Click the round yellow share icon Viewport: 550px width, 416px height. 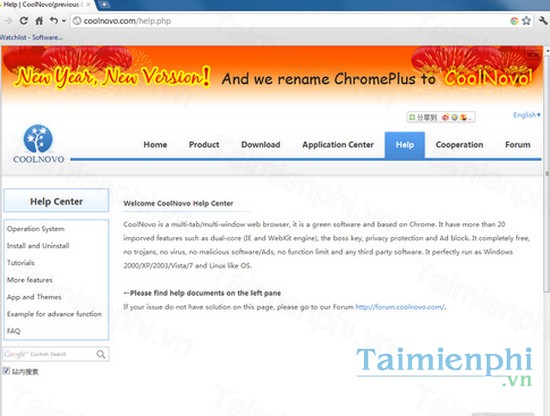pos(455,117)
